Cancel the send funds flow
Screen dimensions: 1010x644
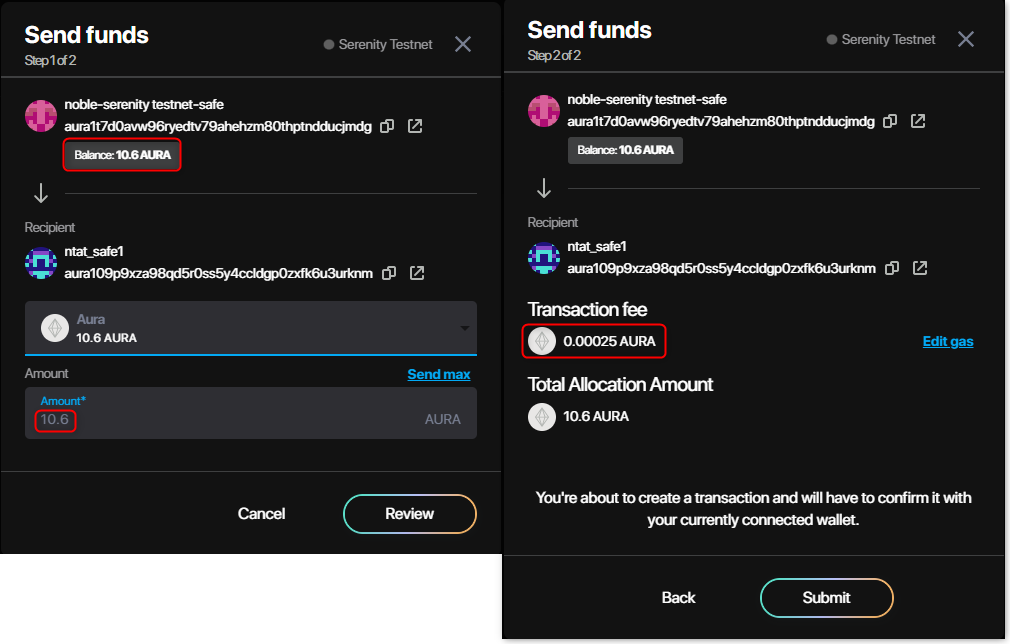click(261, 513)
